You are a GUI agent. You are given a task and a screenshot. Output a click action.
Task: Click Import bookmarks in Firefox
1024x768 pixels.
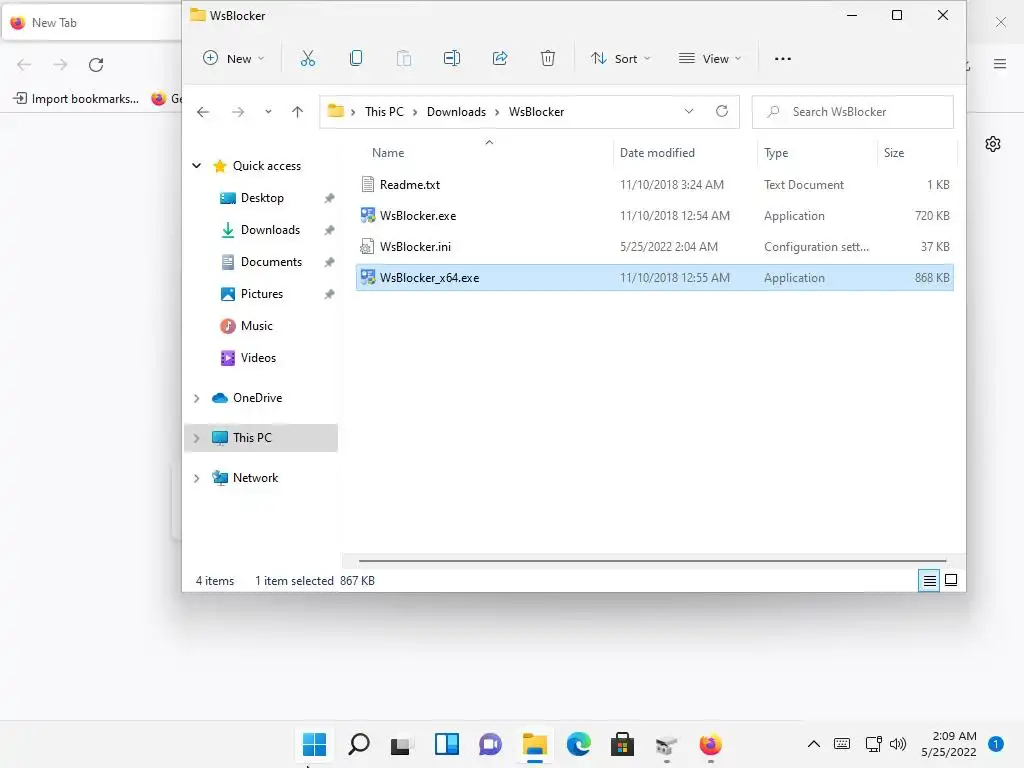click(x=76, y=99)
